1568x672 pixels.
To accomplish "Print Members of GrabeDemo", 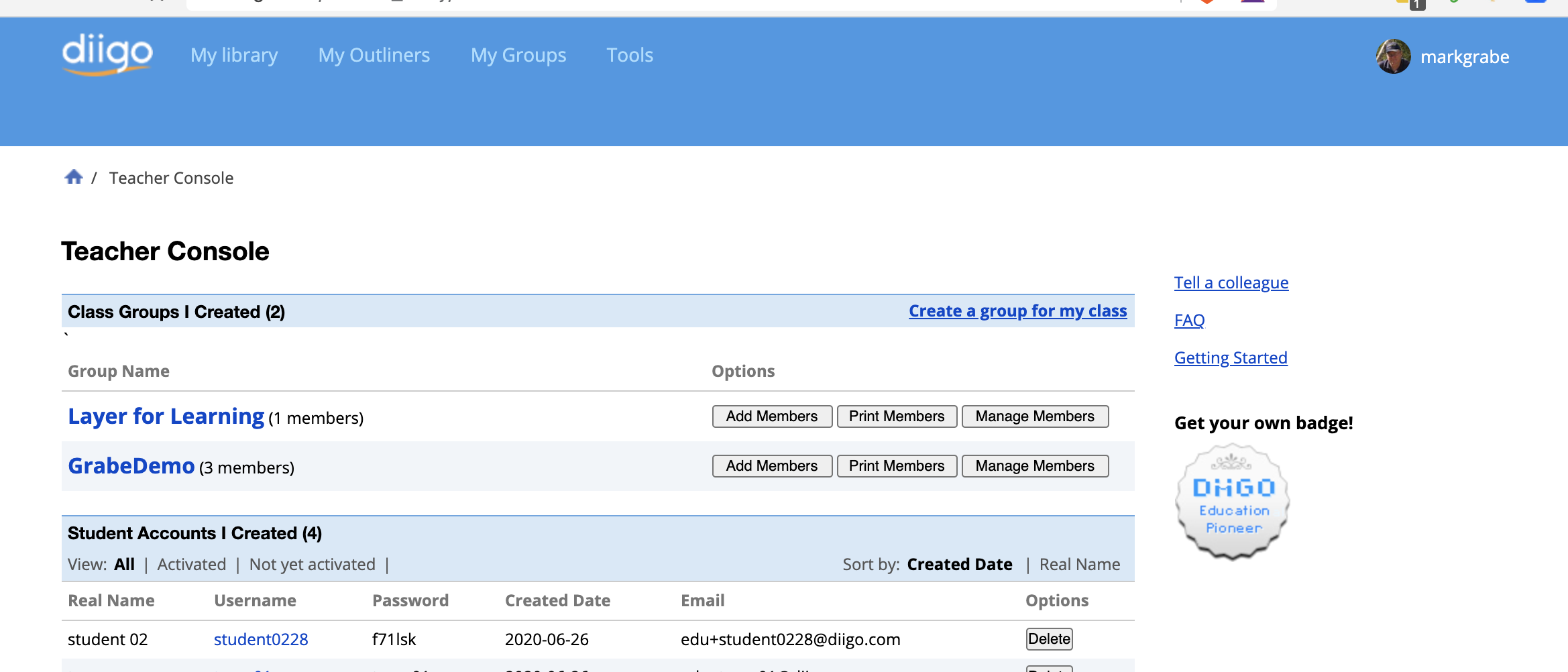I will pyautogui.click(x=897, y=466).
